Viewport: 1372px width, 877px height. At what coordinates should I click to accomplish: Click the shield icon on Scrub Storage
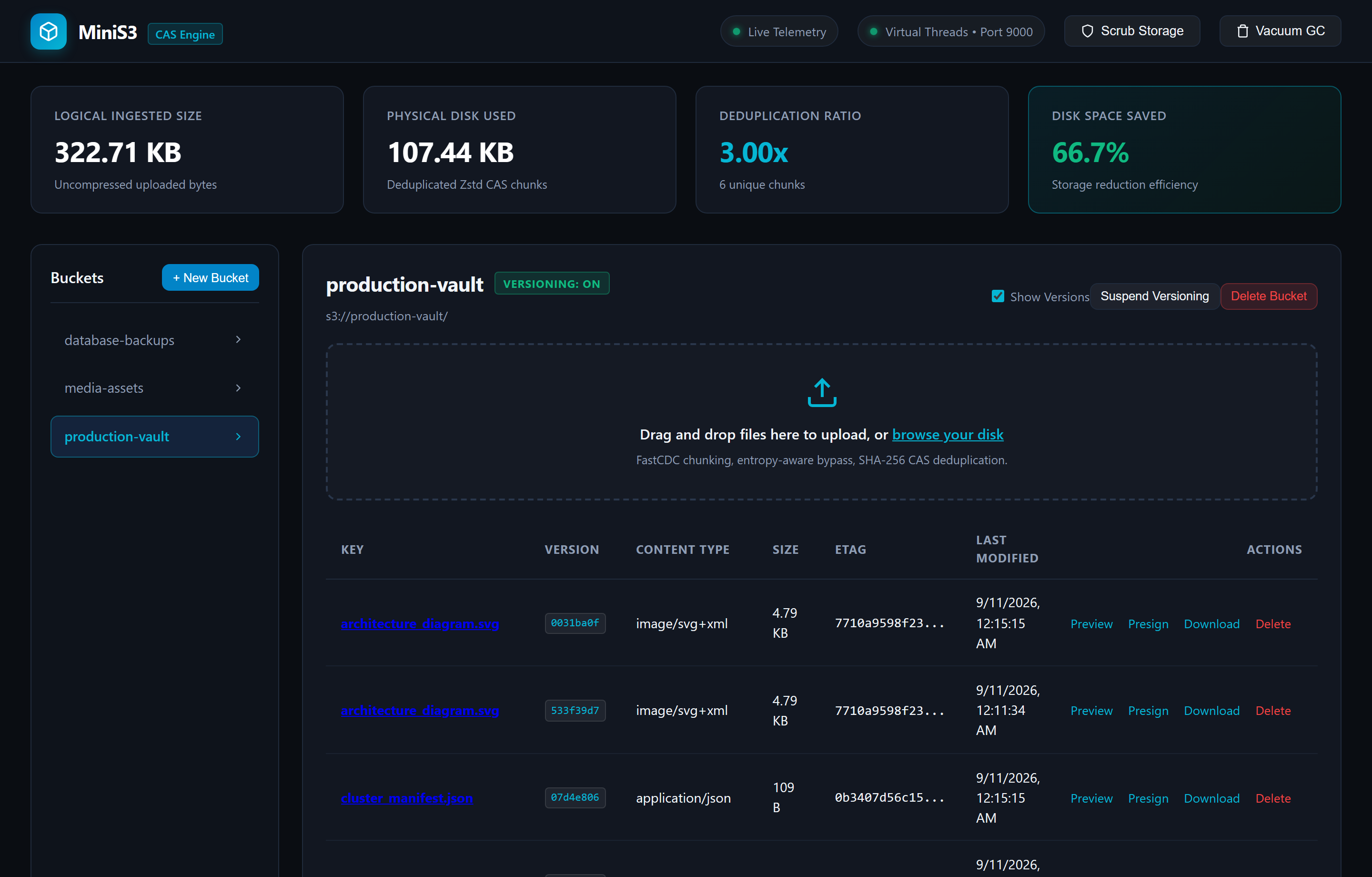pyautogui.click(x=1087, y=31)
